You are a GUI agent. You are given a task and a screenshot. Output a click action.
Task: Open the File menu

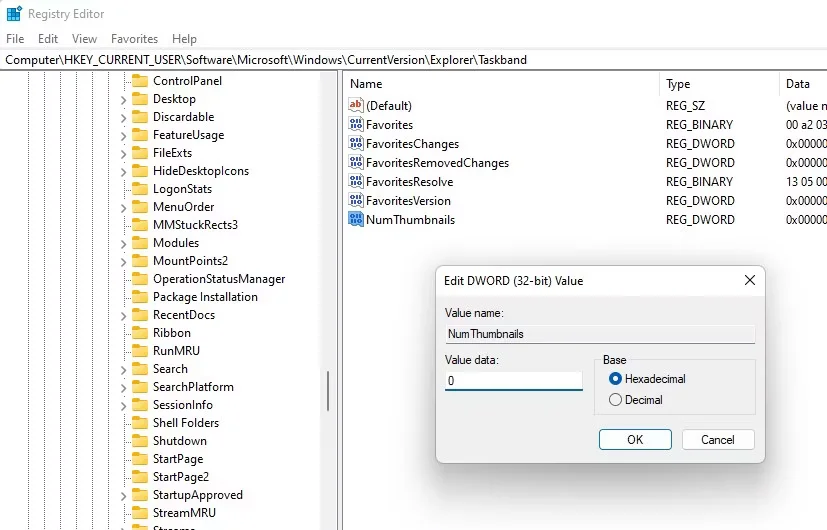(15, 38)
